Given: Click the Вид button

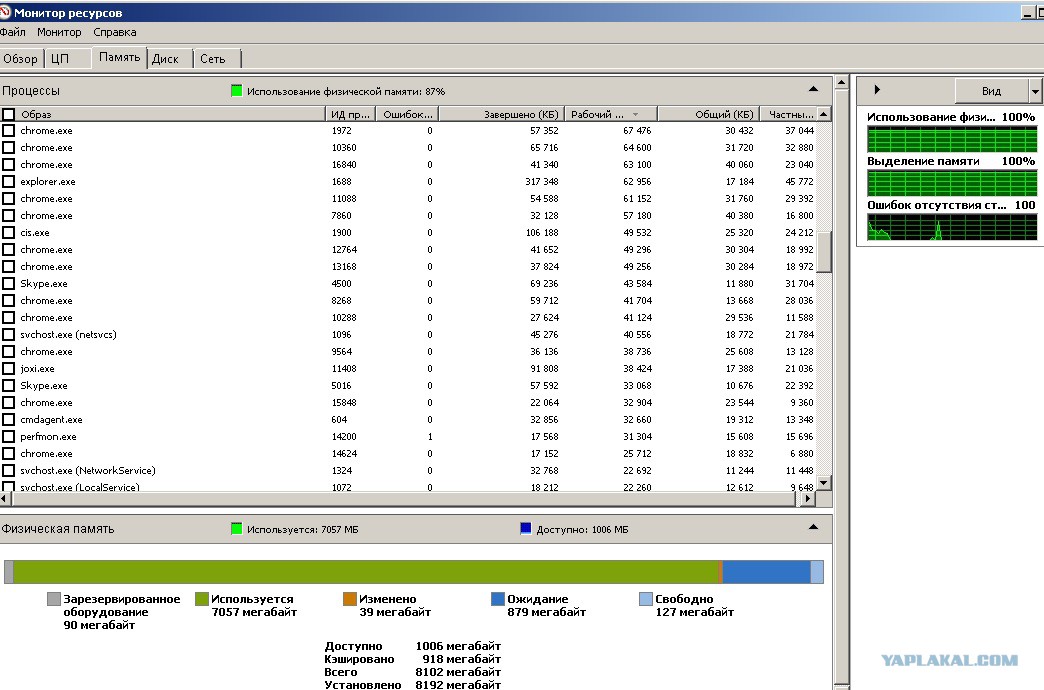Looking at the screenshot, I should [x=990, y=91].
